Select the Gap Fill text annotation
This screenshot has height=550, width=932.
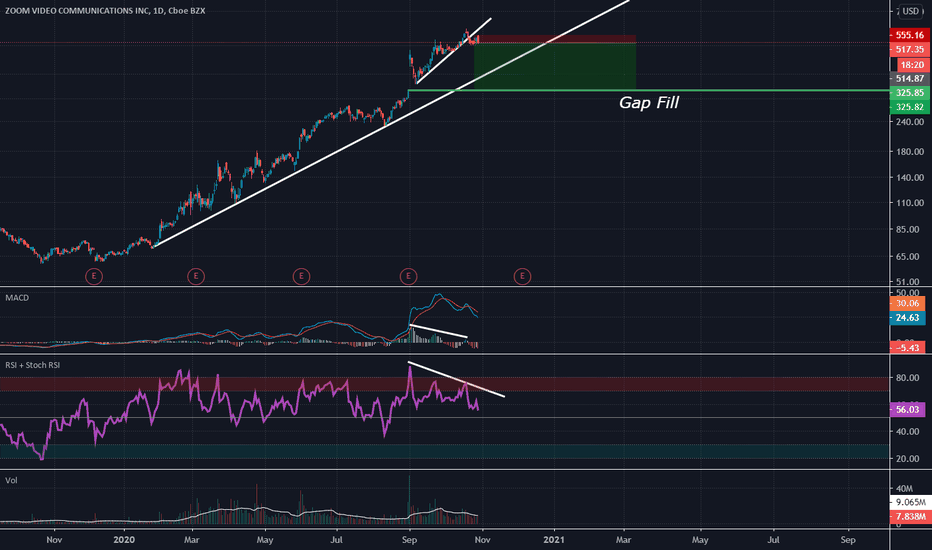coord(648,103)
